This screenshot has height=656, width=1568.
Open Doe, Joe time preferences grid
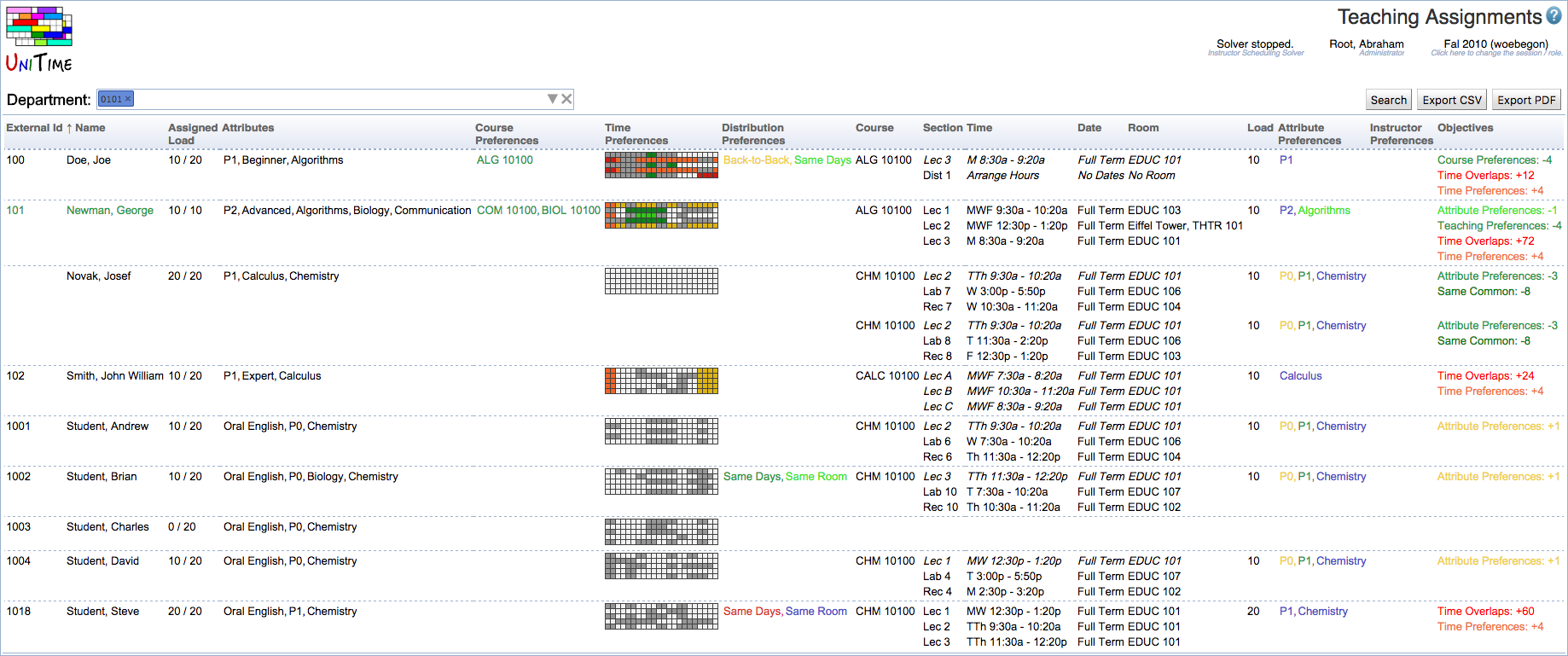pyautogui.click(x=661, y=165)
